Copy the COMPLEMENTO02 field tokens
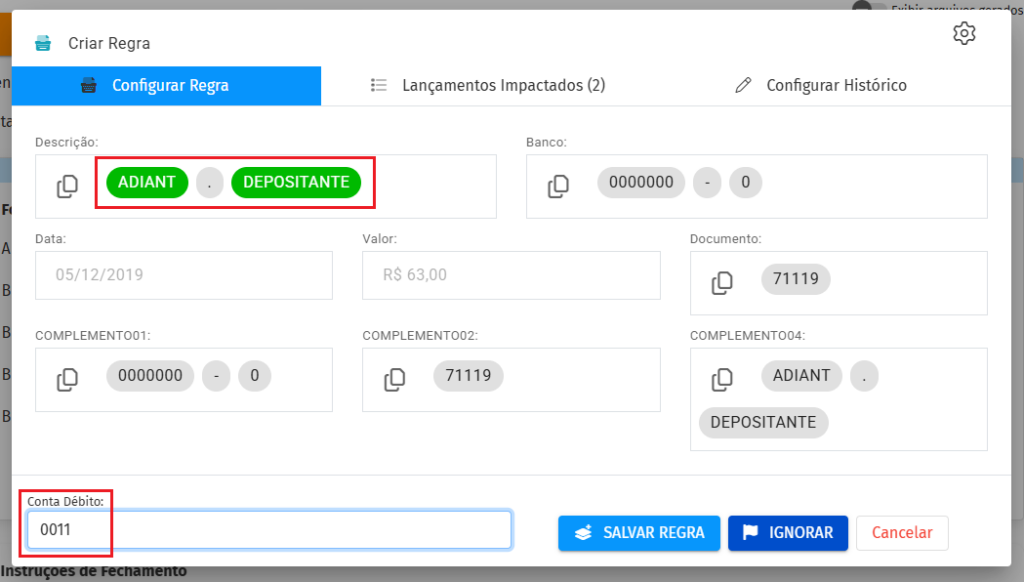 395,380
